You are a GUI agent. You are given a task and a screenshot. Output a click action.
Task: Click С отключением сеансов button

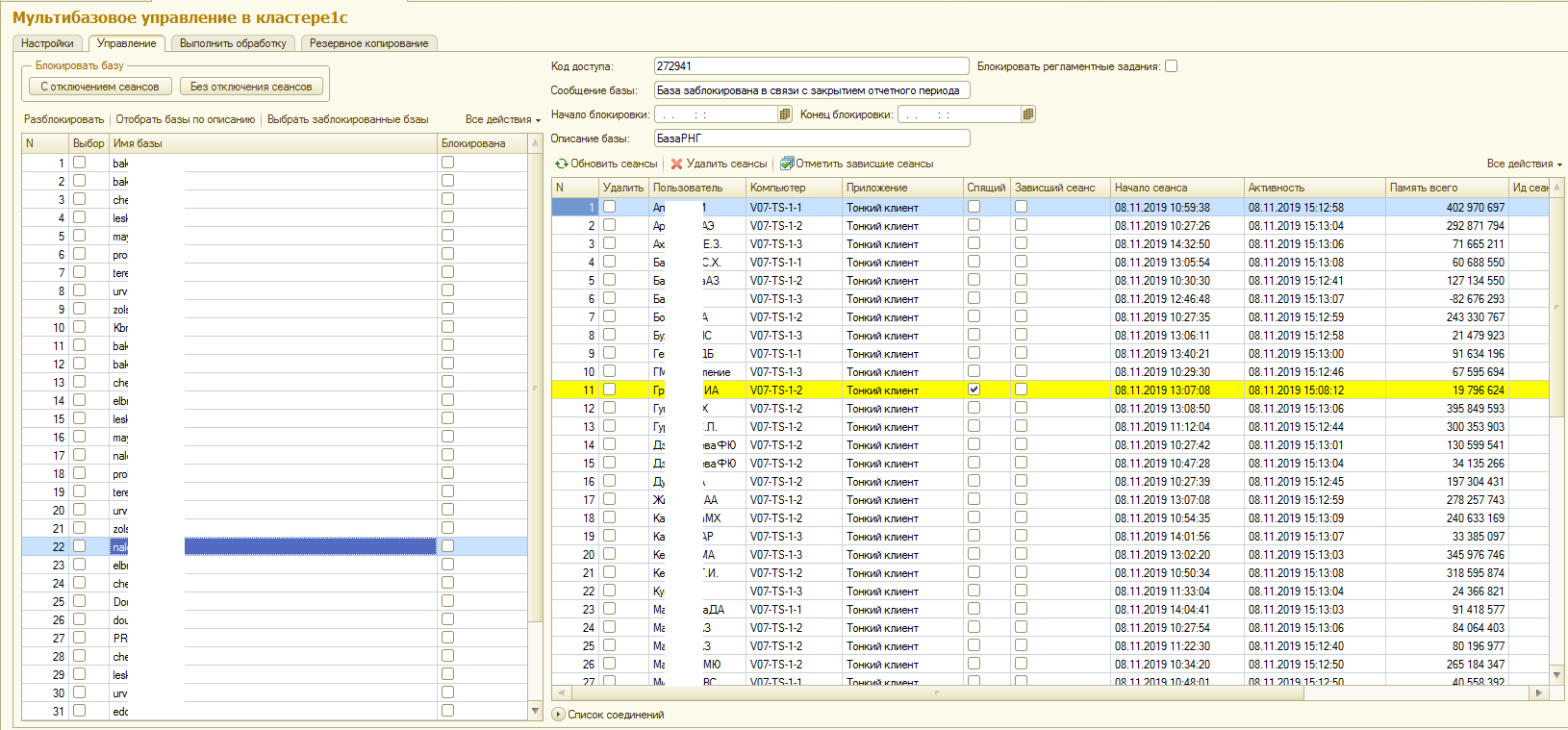(100, 87)
